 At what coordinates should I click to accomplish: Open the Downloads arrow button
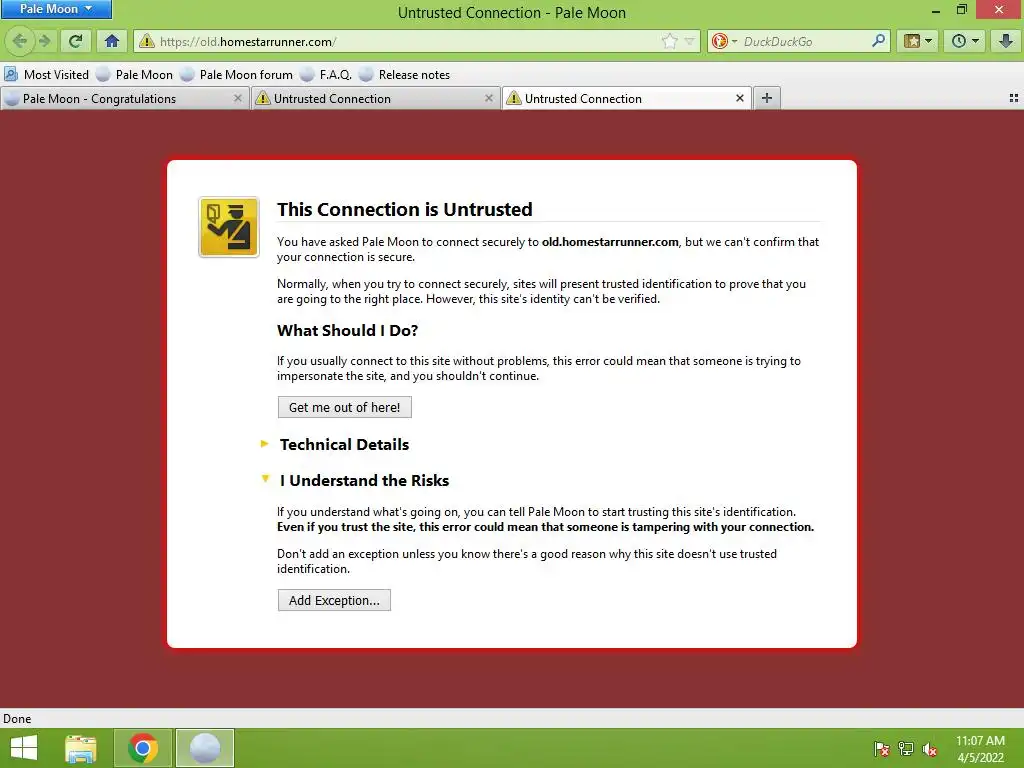point(1006,41)
